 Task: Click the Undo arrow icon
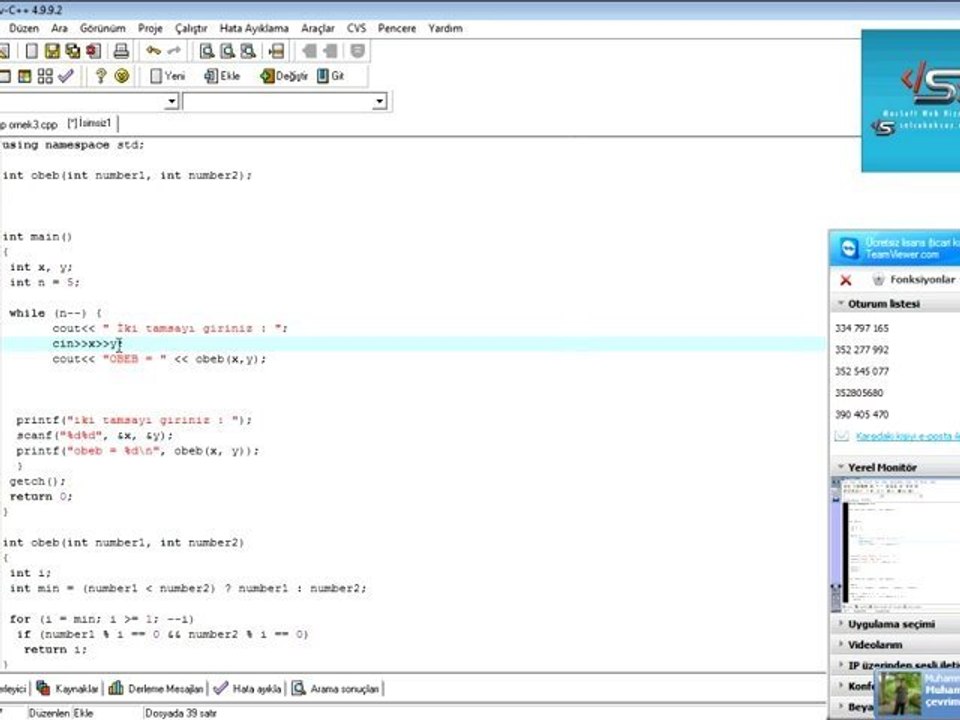(154, 51)
